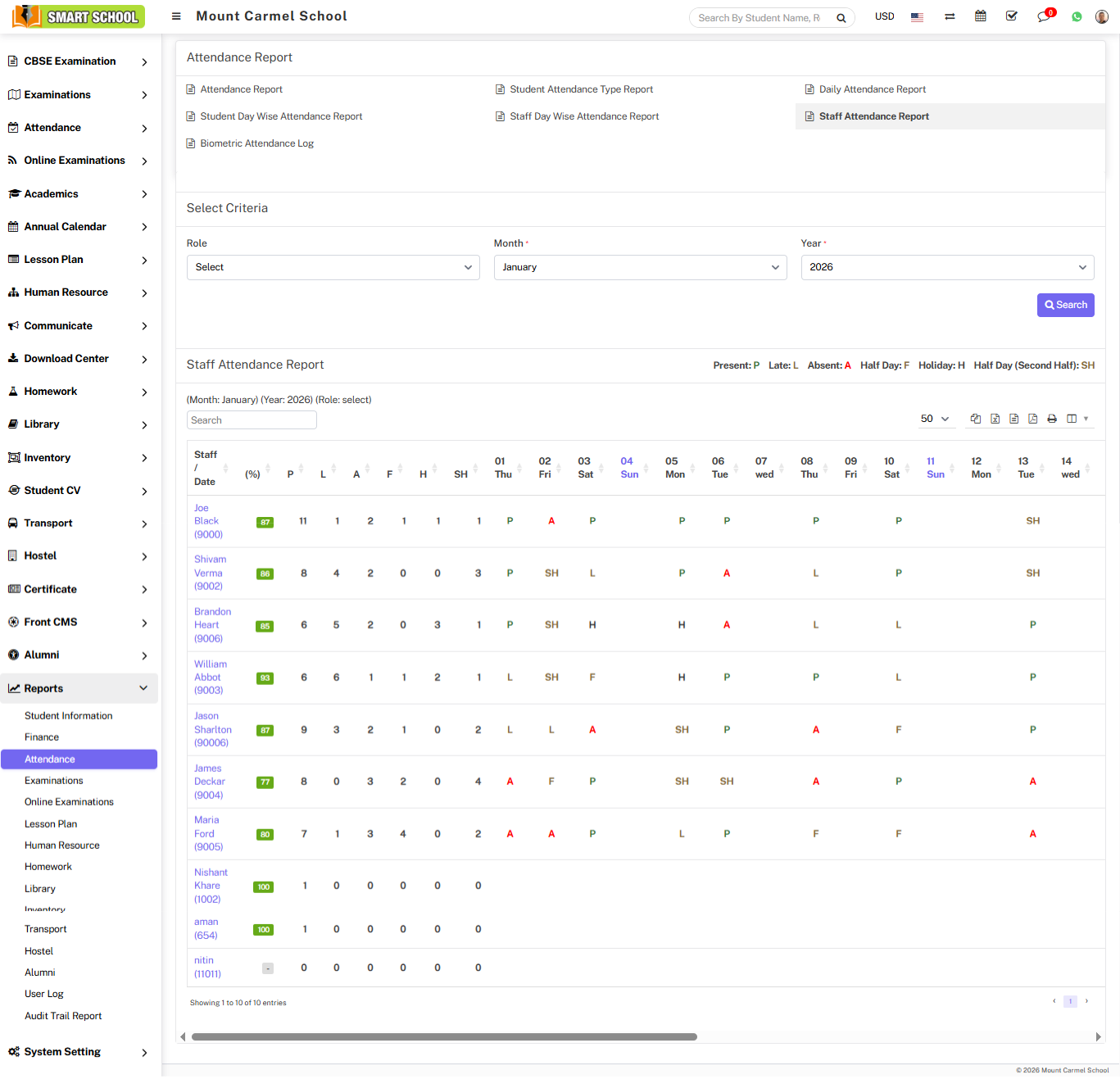Open the column visibility dropdown
1120x1079 pixels.
(1077, 419)
